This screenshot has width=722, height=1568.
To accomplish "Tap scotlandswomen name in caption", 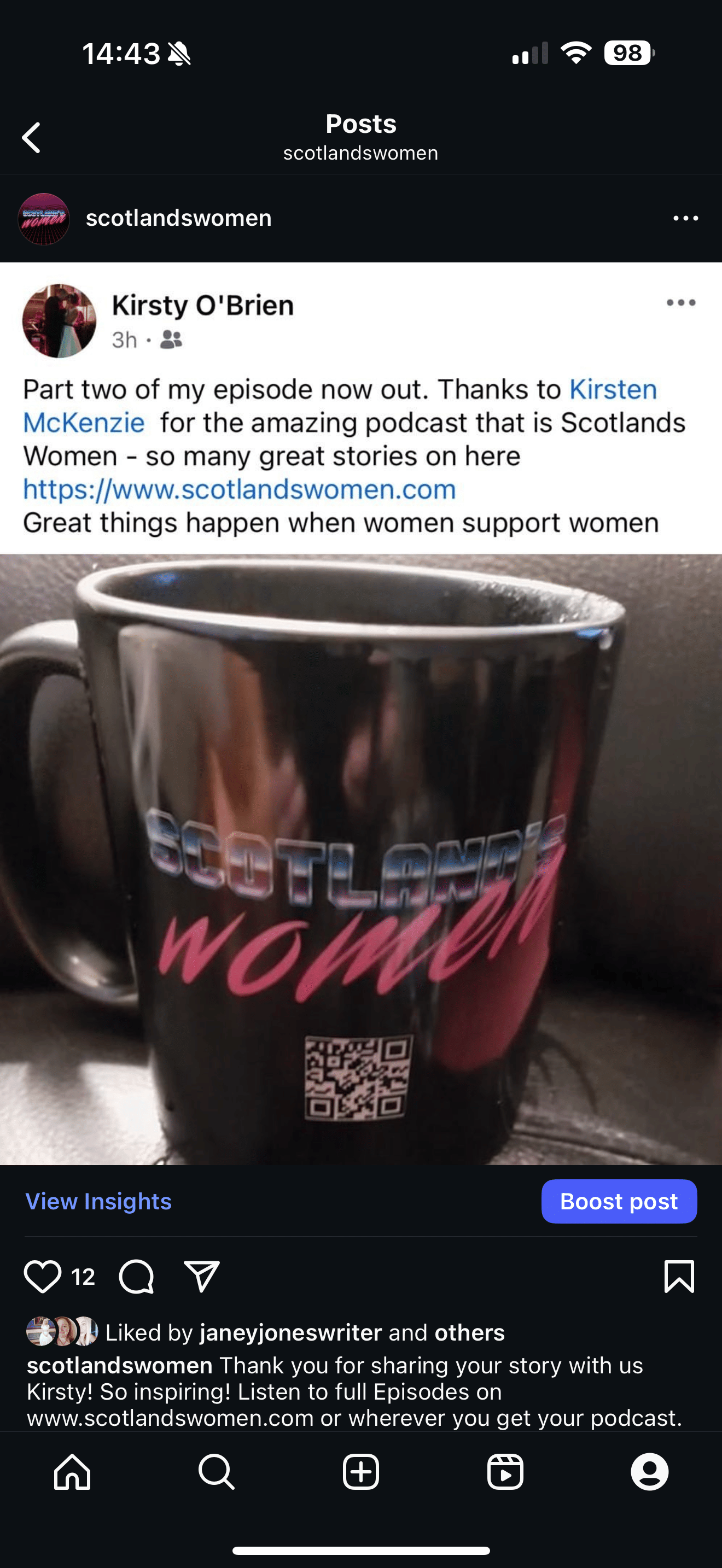I will (x=119, y=1365).
